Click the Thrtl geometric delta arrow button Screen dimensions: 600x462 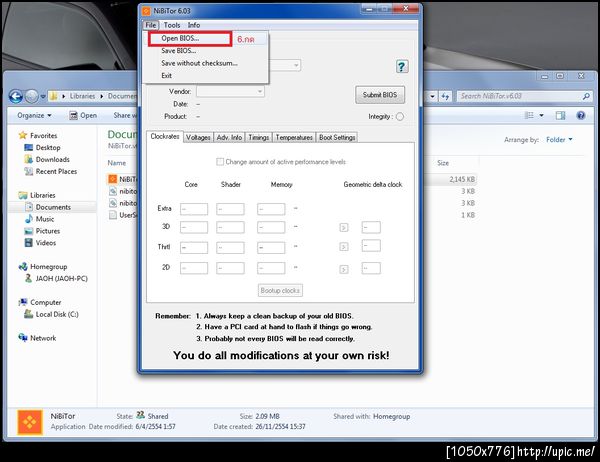click(x=344, y=247)
